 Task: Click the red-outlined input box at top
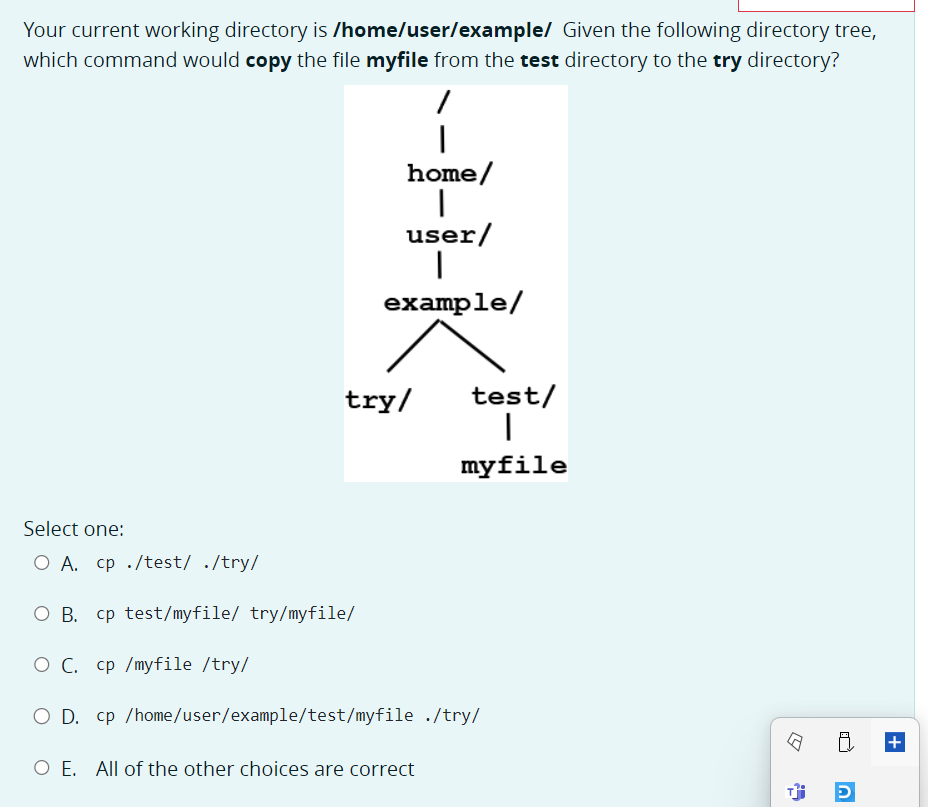point(826,5)
